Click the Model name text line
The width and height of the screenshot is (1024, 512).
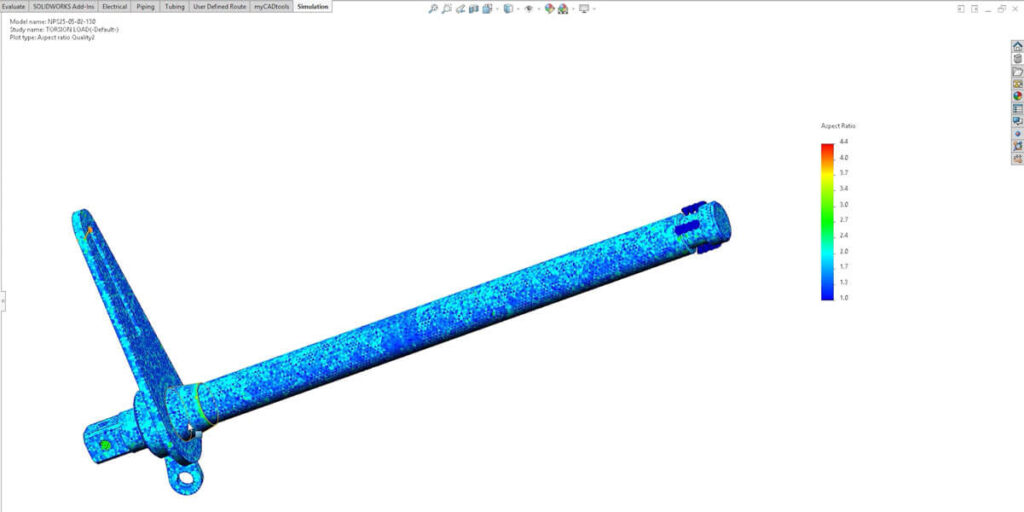[53, 22]
